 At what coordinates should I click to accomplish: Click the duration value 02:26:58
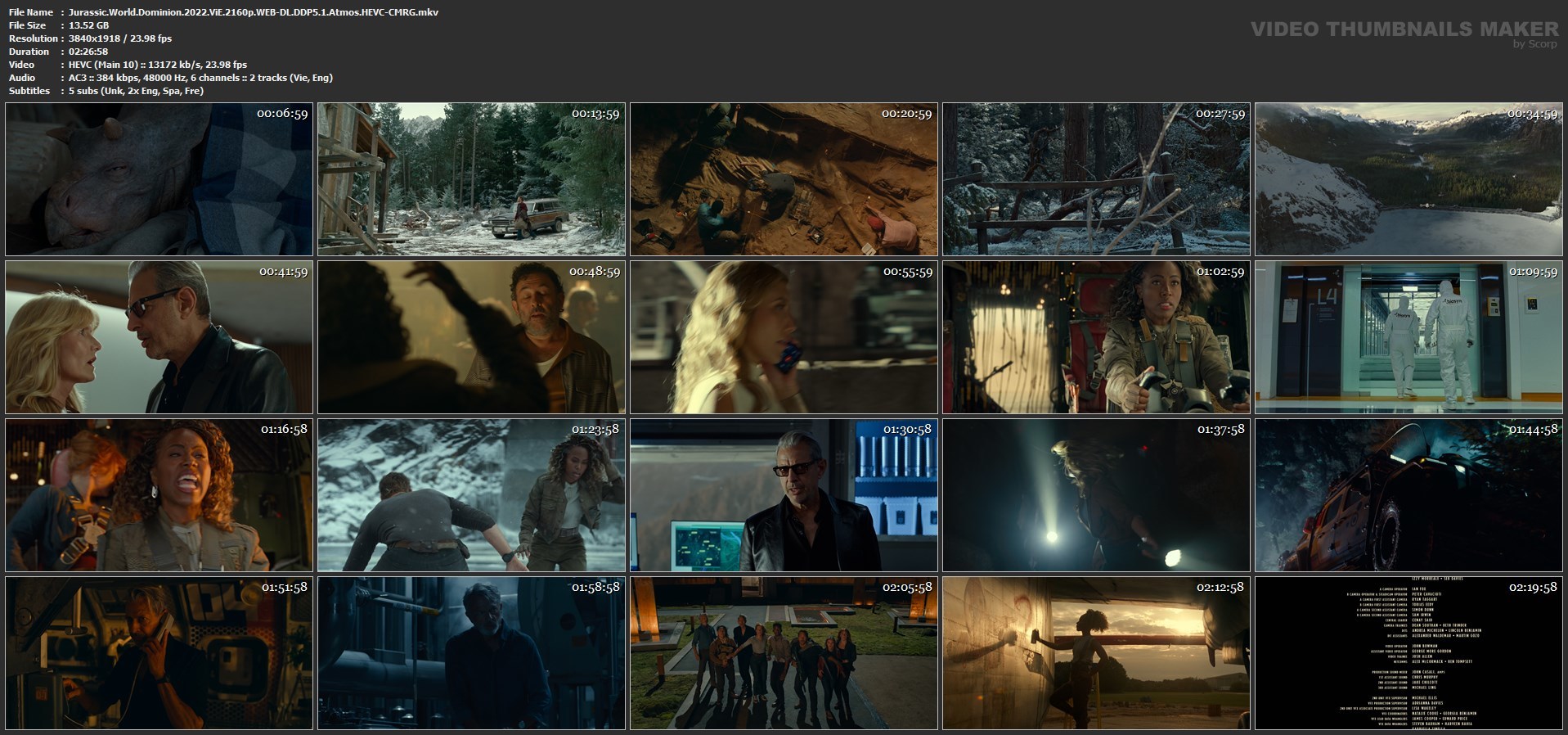tap(88, 52)
